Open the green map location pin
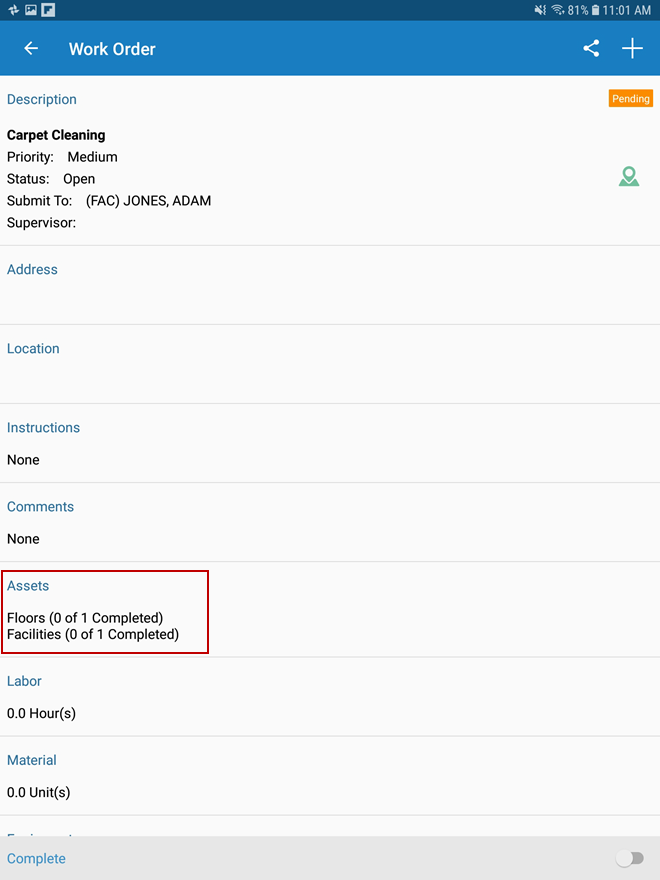 click(628, 178)
